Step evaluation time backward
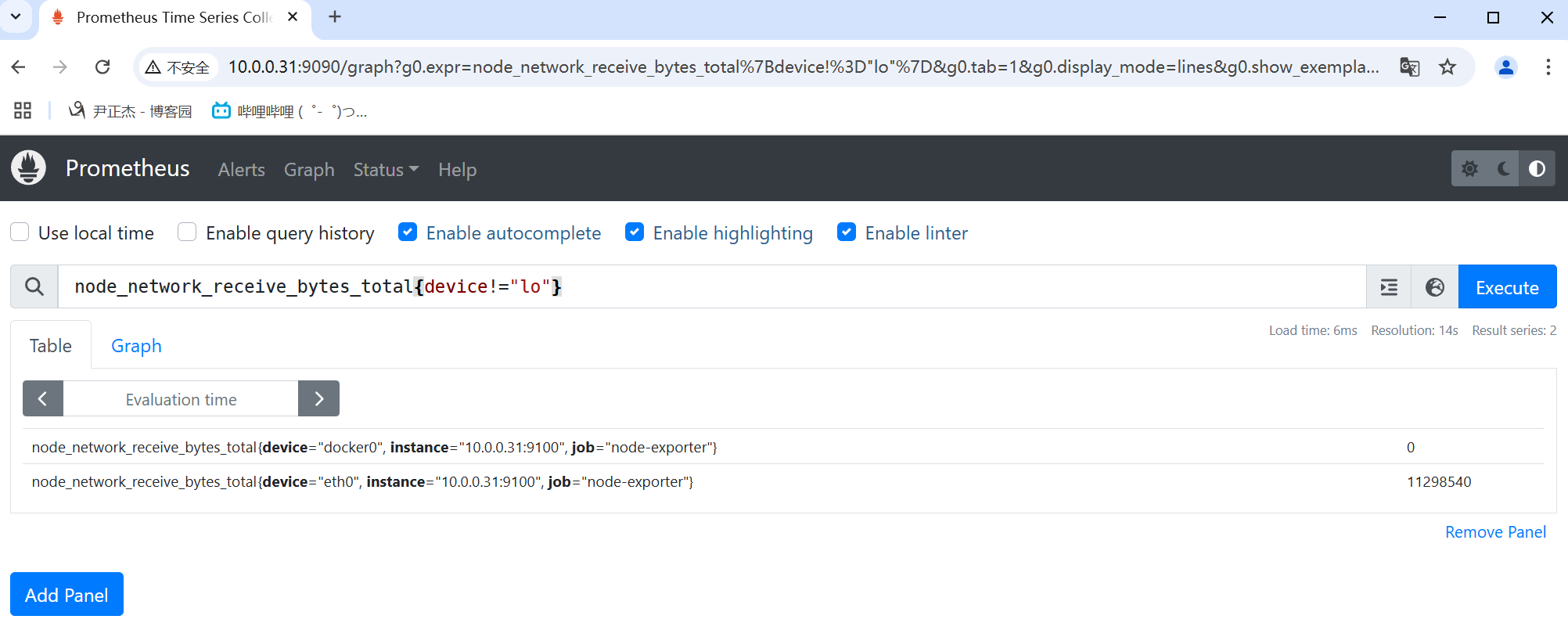The width and height of the screenshot is (1568, 641). pyautogui.click(x=43, y=399)
